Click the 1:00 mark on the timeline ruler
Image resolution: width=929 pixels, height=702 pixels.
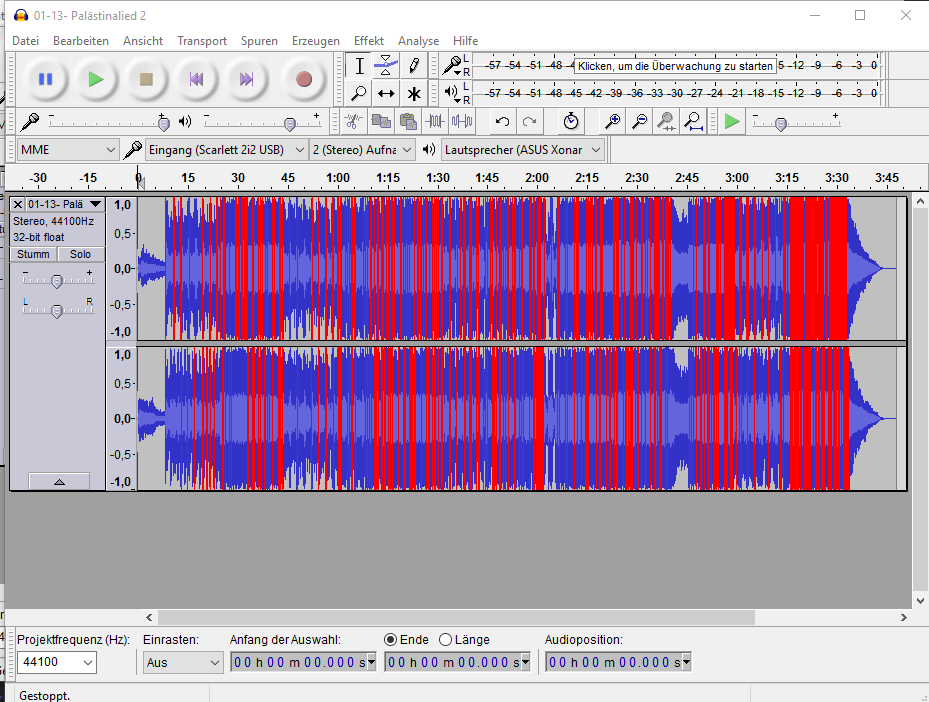click(337, 178)
